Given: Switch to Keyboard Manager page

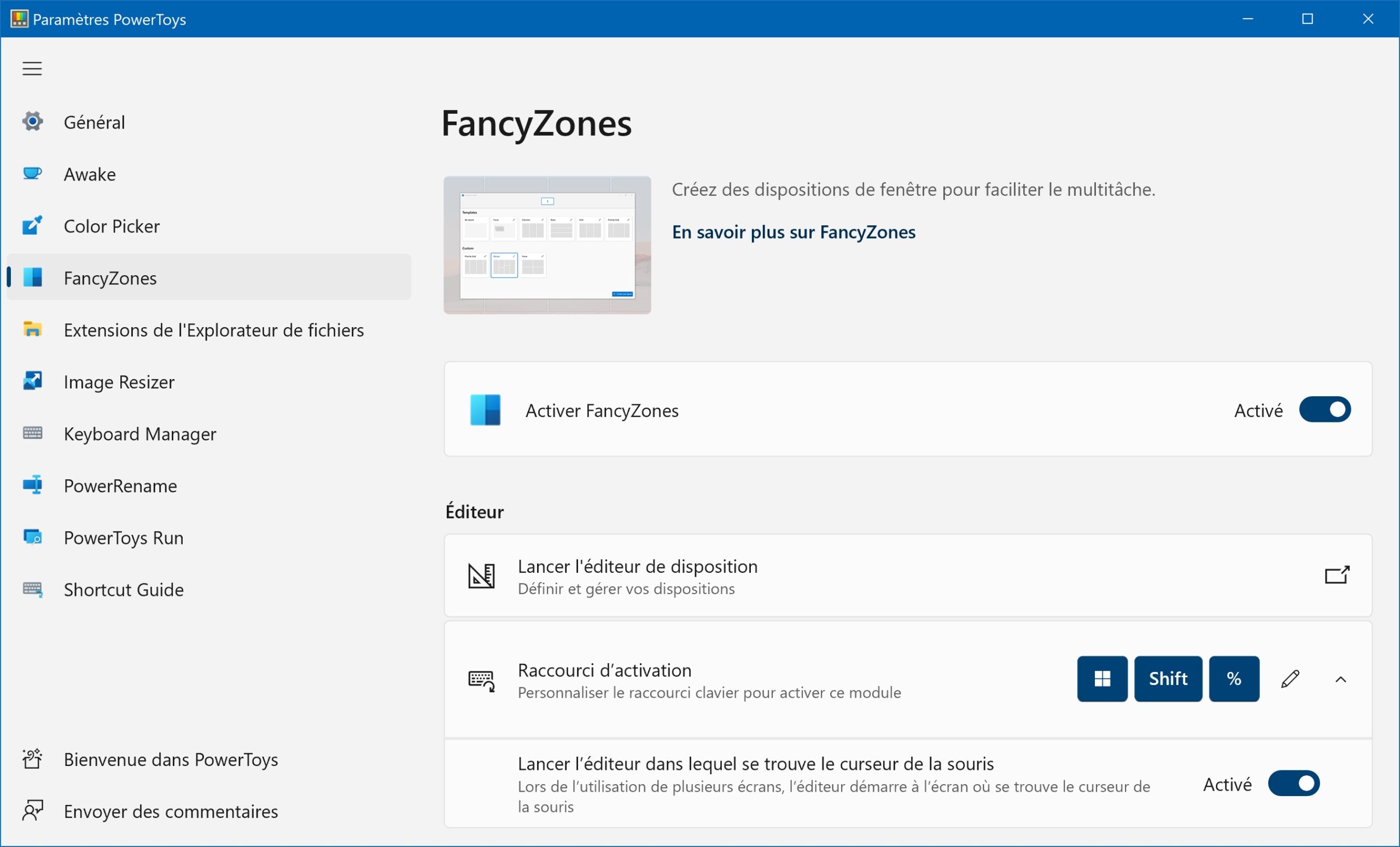Looking at the screenshot, I should (x=208, y=434).
